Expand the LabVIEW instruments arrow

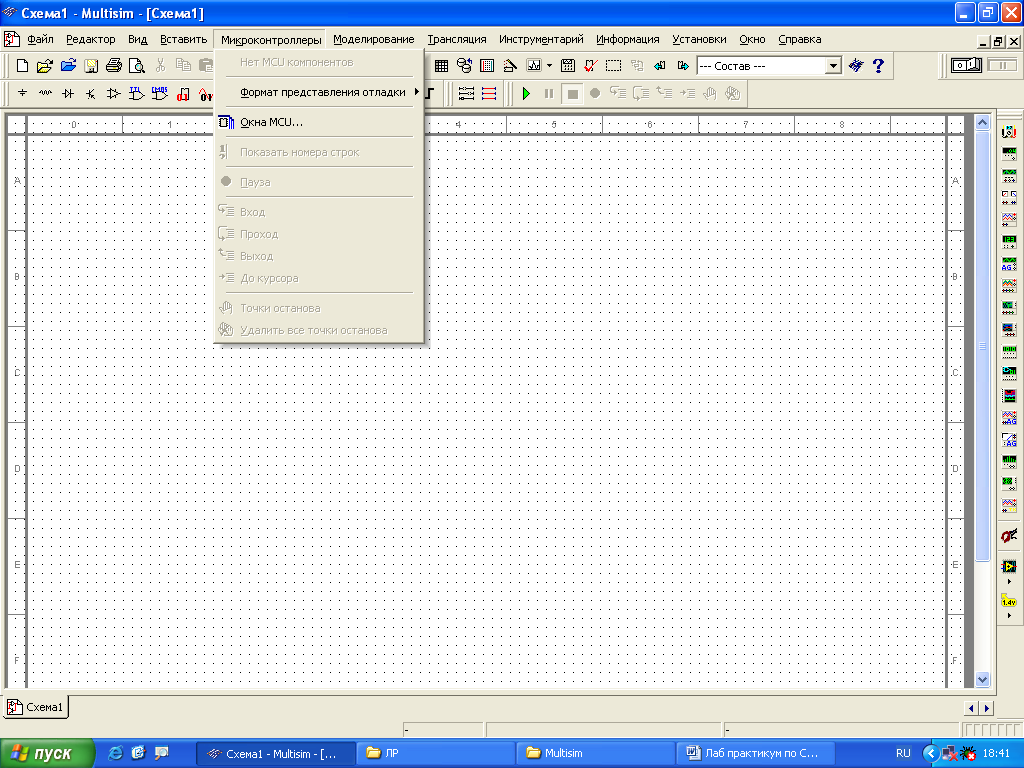(x=1009, y=581)
